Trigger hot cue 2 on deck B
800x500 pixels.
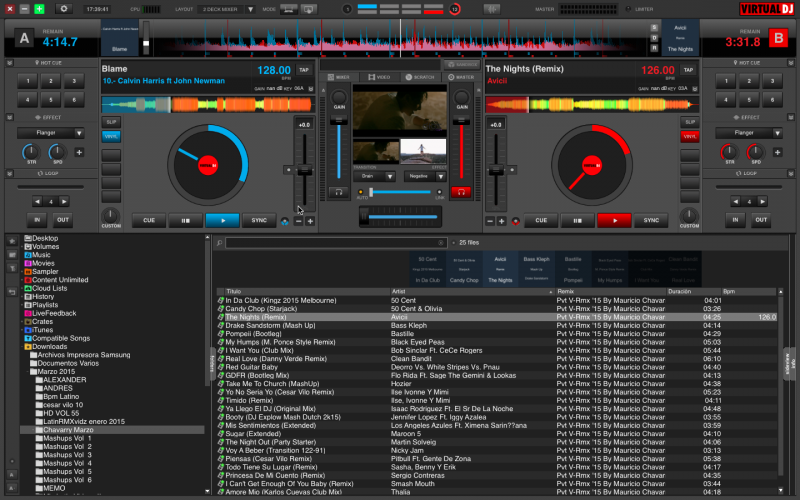coord(748,81)
